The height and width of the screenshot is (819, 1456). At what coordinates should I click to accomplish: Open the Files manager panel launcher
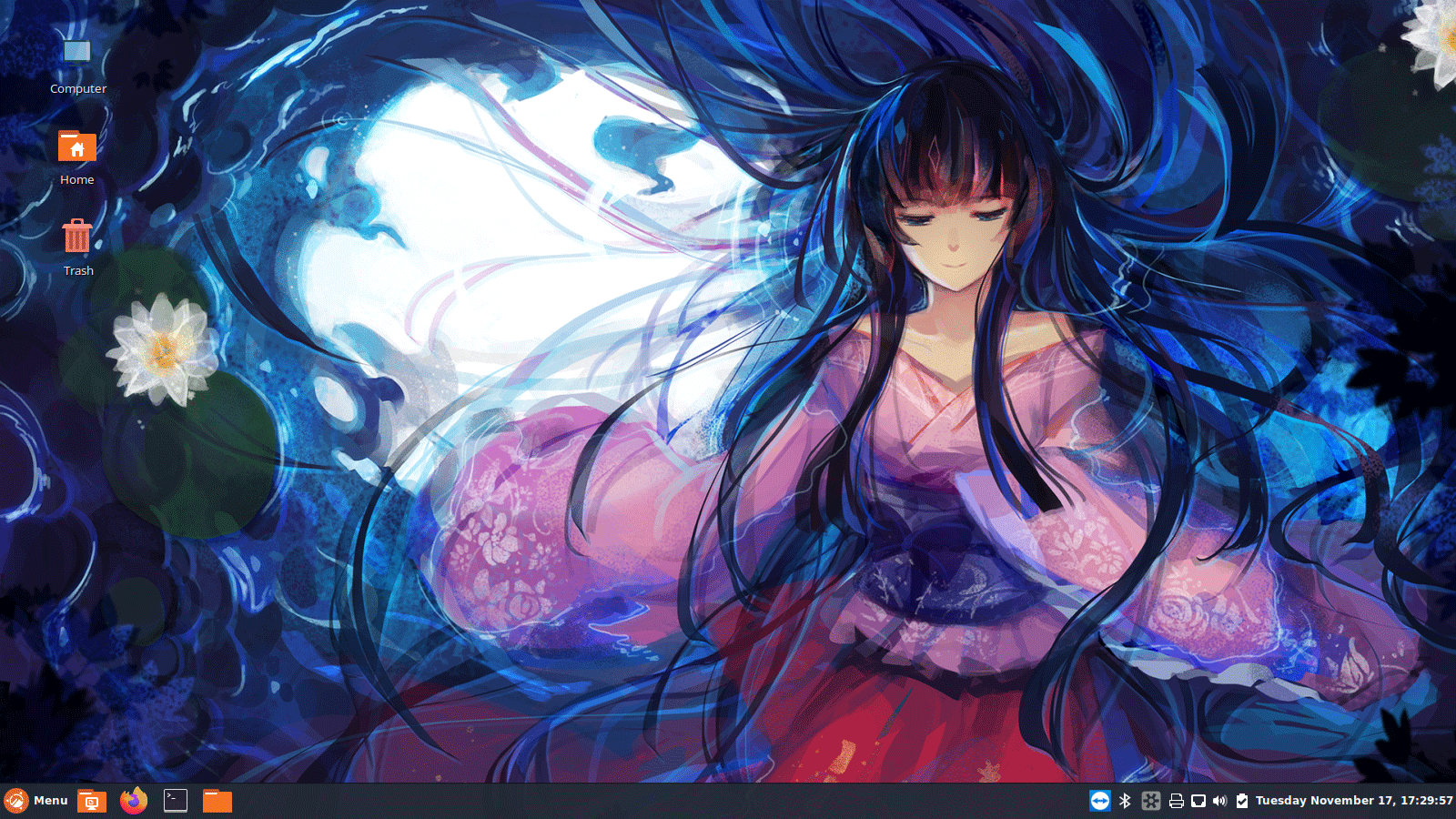pos(217,801)
